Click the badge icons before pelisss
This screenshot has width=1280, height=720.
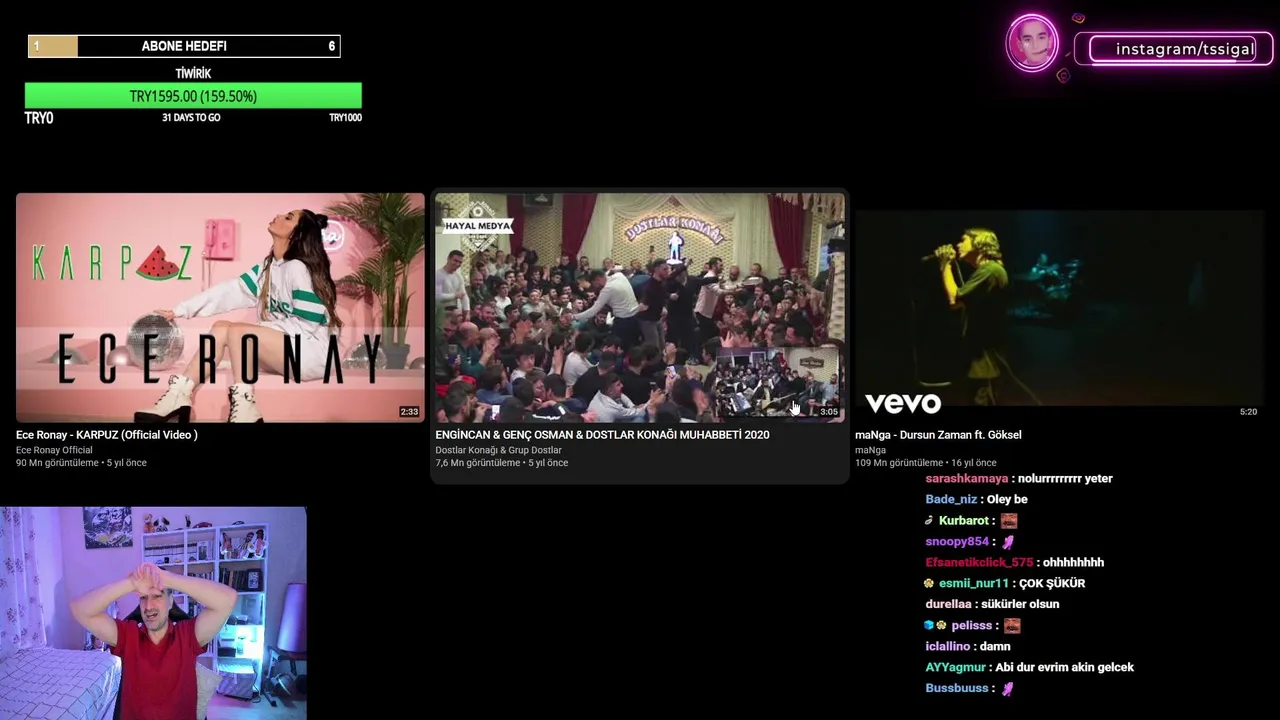point(936,626)
